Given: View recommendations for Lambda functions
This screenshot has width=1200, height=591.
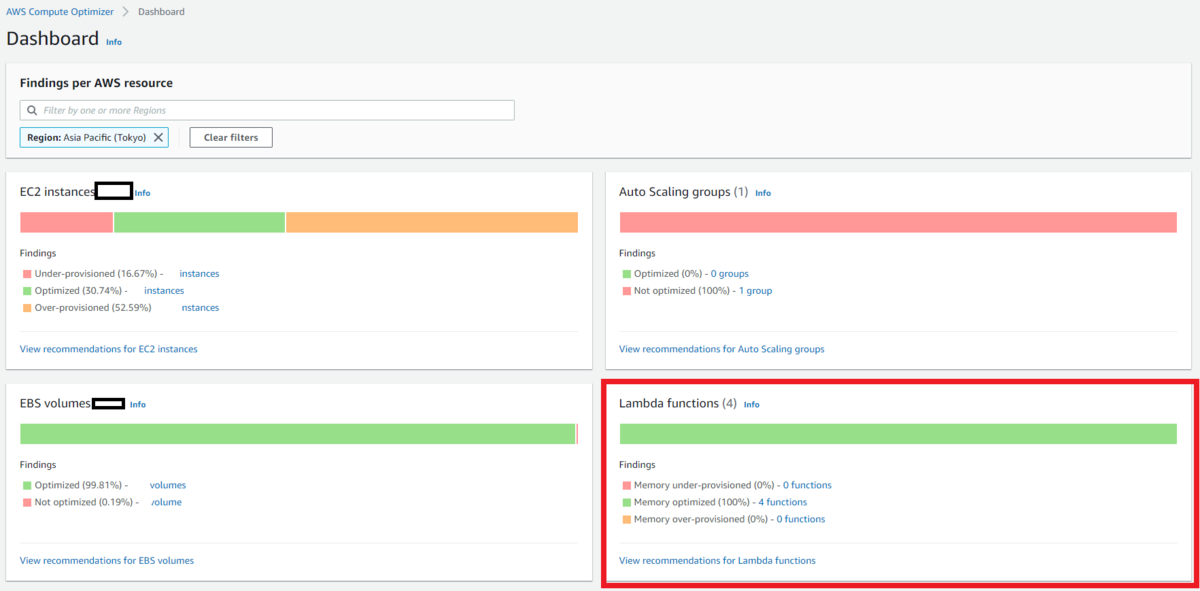Looking at the screenshot, I should (x=717, y=561).
